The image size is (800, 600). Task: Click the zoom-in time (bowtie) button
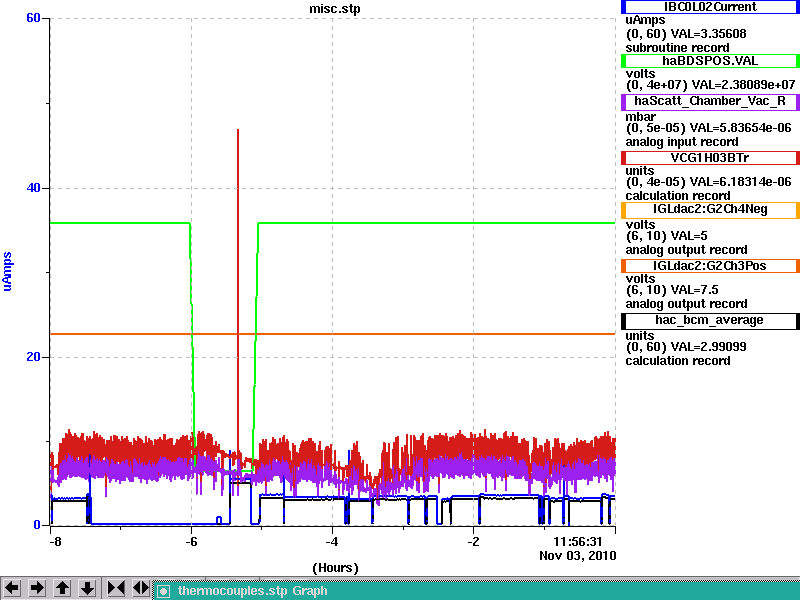pos(116,588)
